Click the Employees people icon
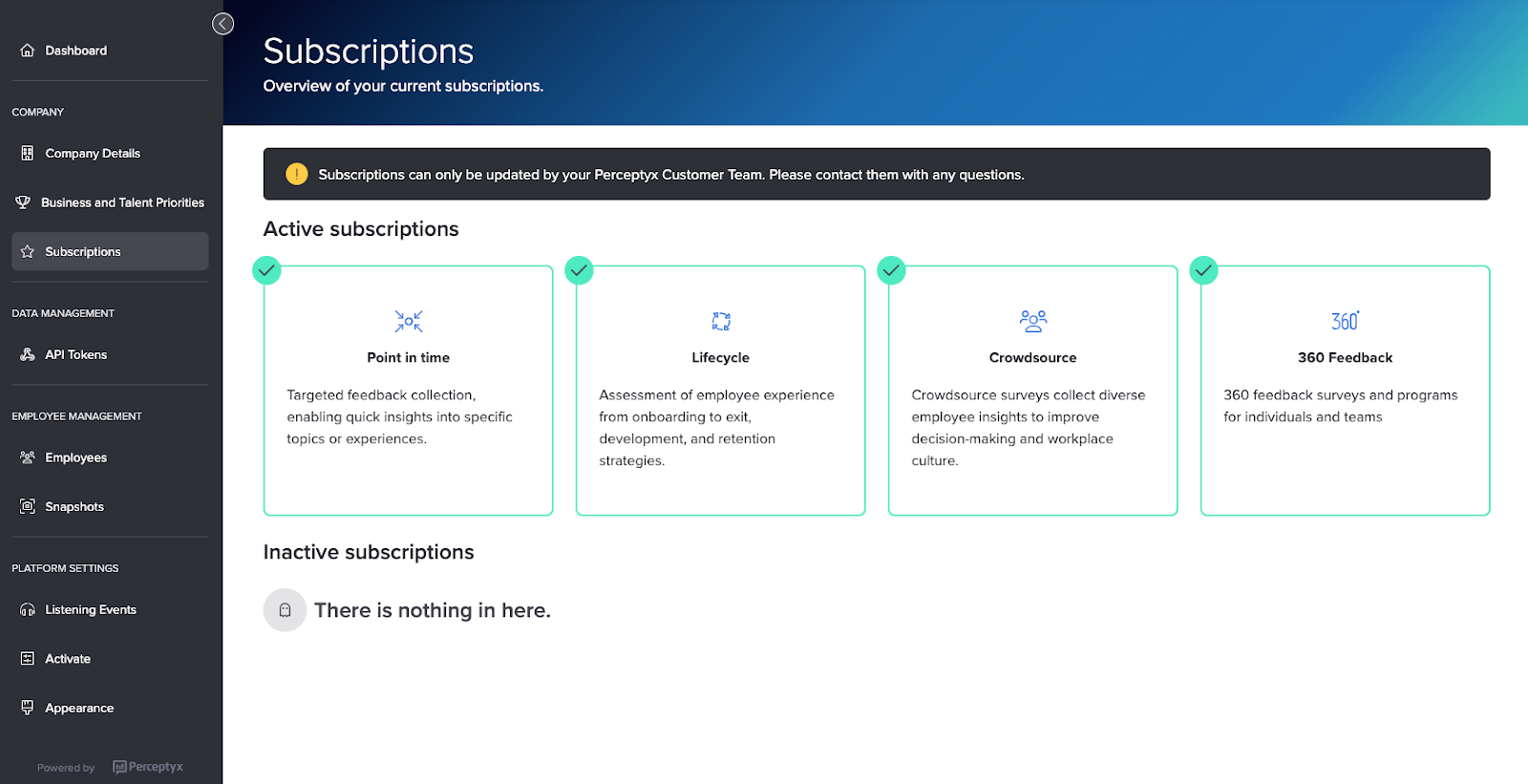The height and width of the screenshot is (784, 1528). click(x=28, y=457)
